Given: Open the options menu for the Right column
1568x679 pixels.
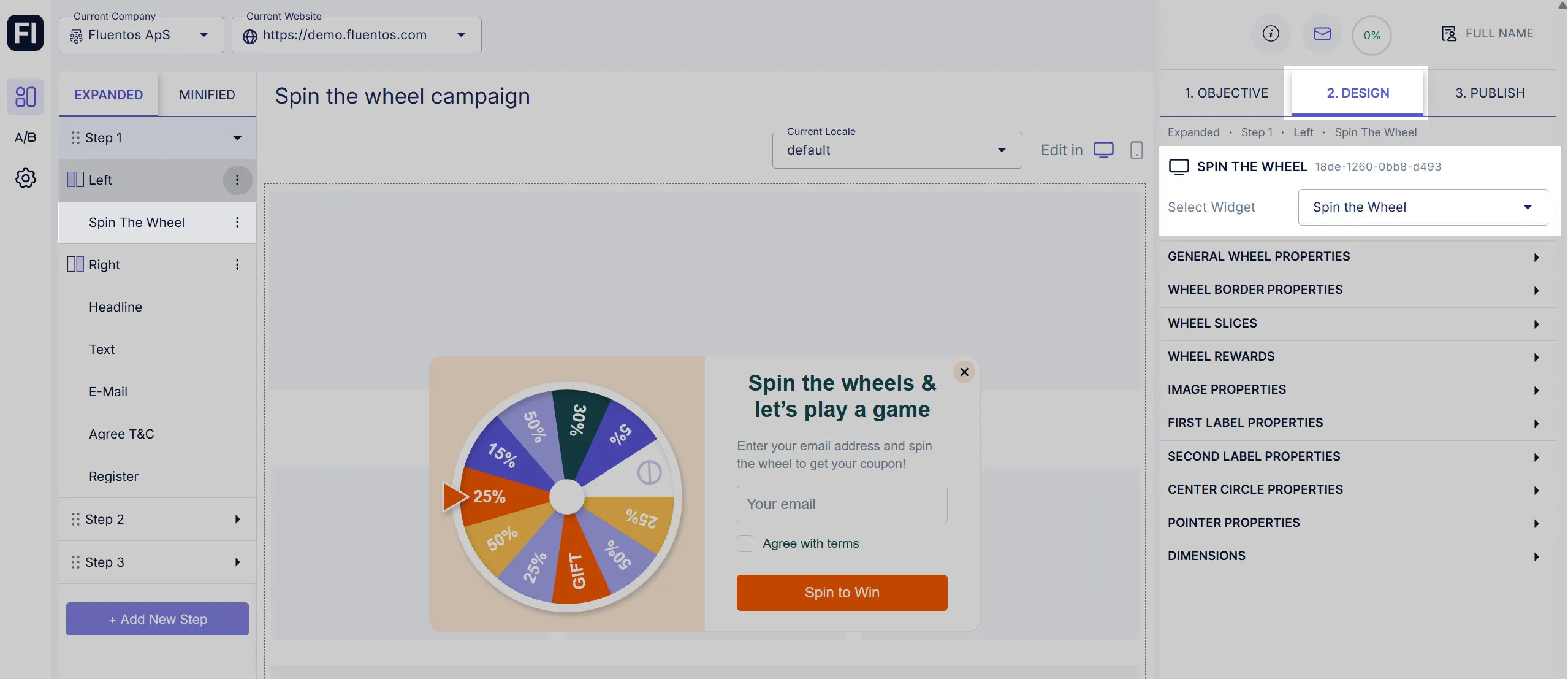Looking at the screenshot, I should click(237, 264).
